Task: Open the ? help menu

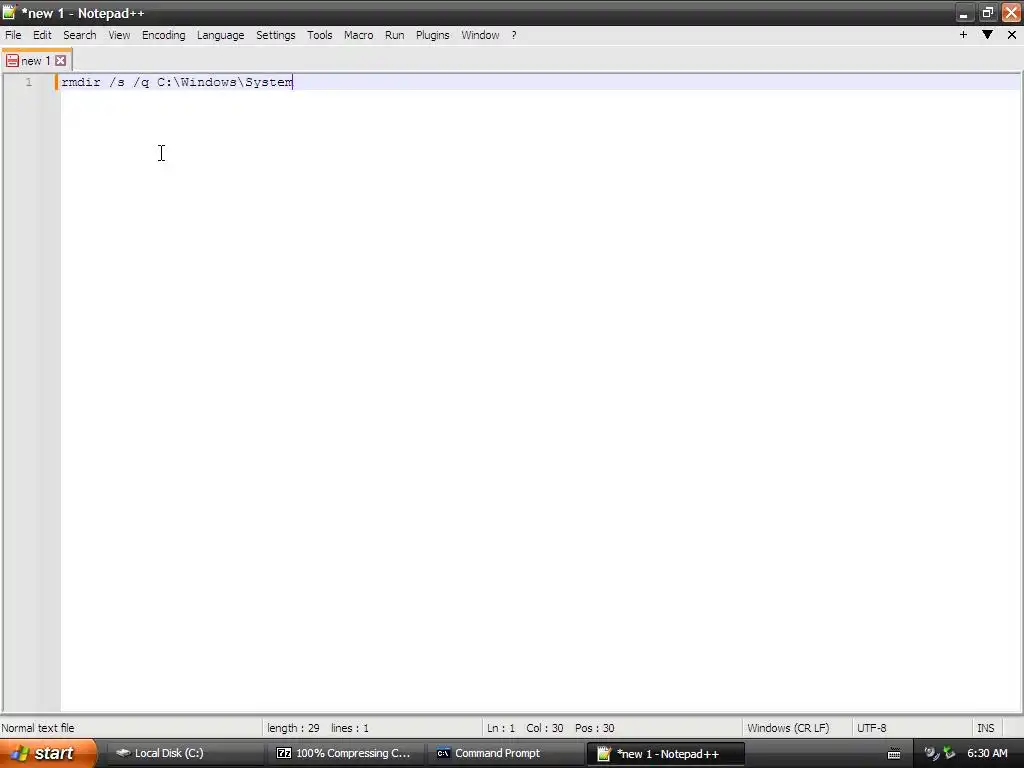Action: (514, 35)
